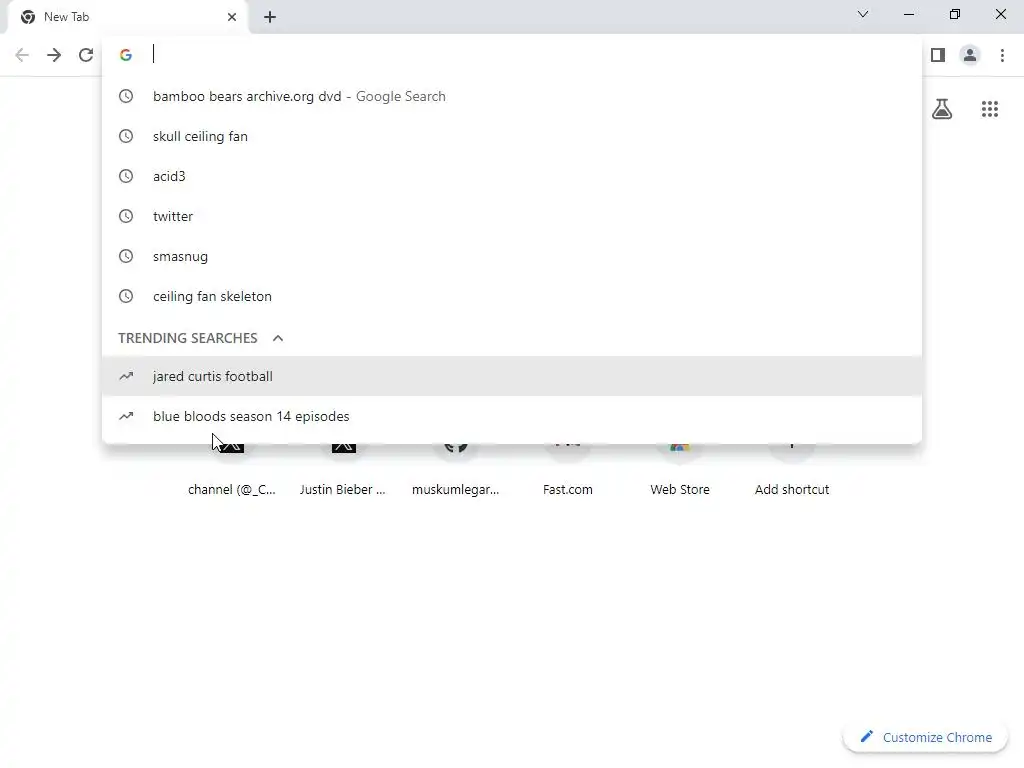Choose suggestion smasnug
Screen dimensions: 1024x768
tap(512, 257)
